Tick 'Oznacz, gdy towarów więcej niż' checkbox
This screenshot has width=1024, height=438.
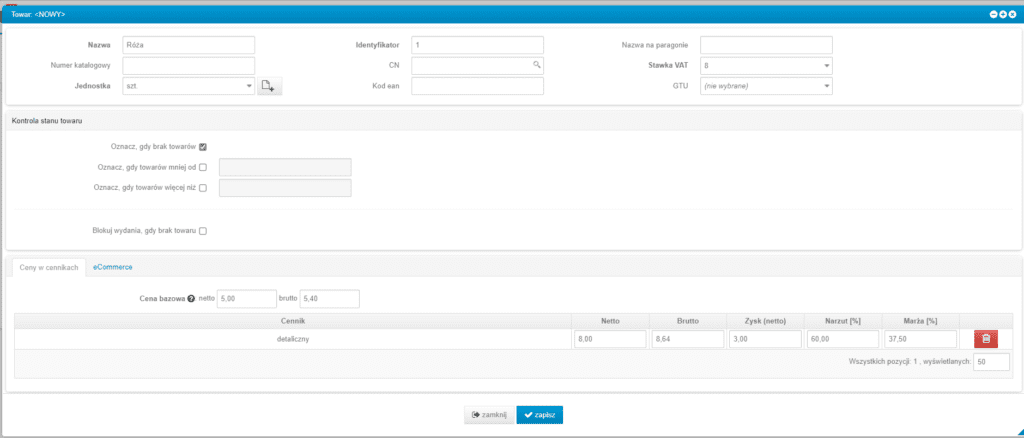[203, 188]
